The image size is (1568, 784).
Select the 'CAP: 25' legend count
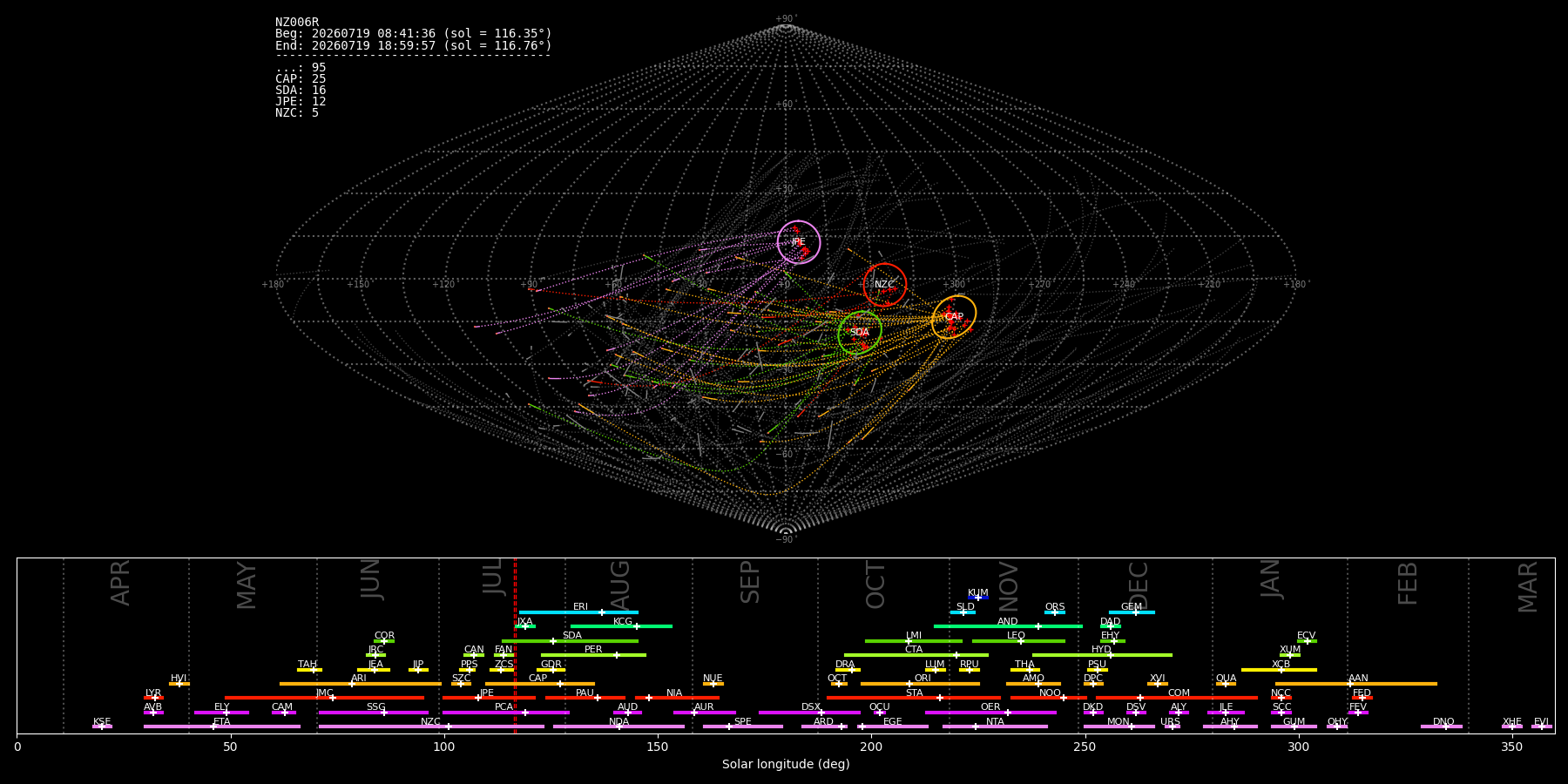tap(301, 79)
